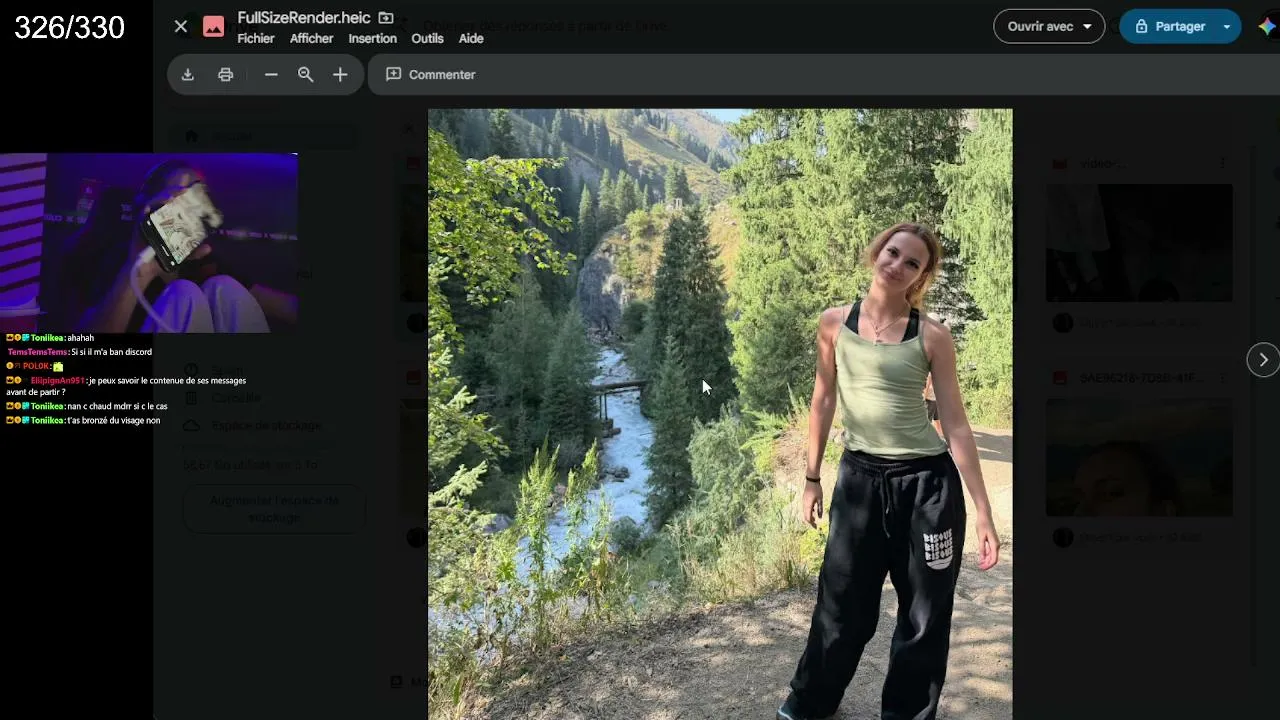Open the Fichier menu

point(256,39)
